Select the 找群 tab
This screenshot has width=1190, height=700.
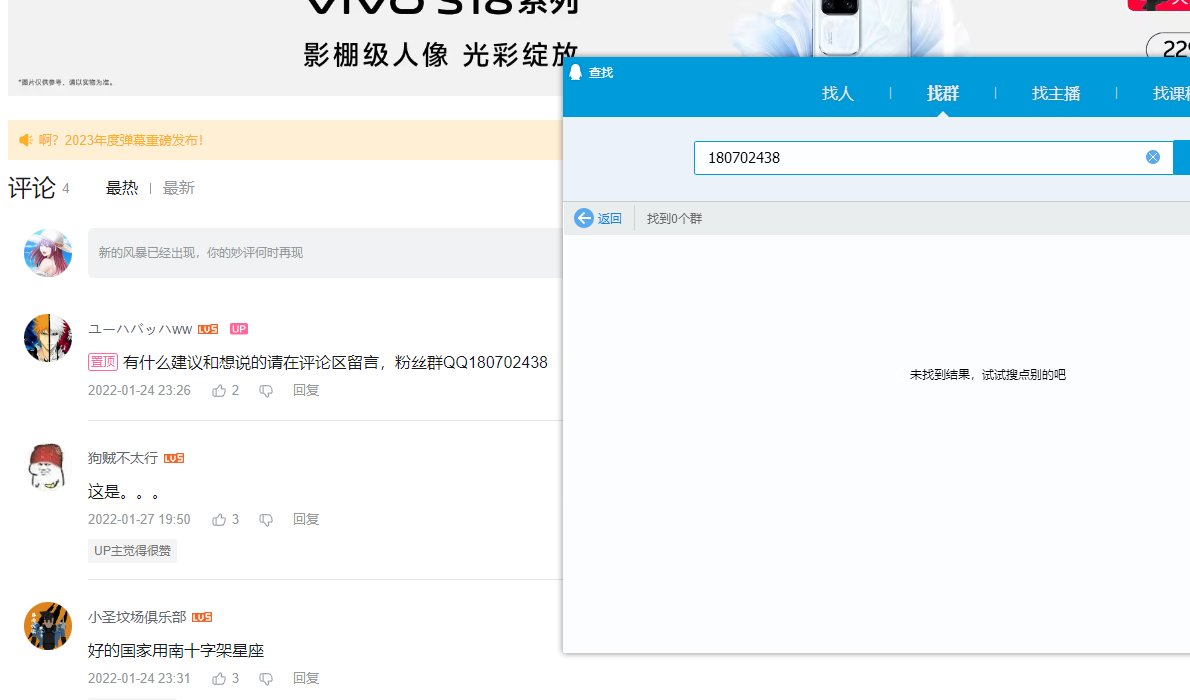(x=943, y=93)
